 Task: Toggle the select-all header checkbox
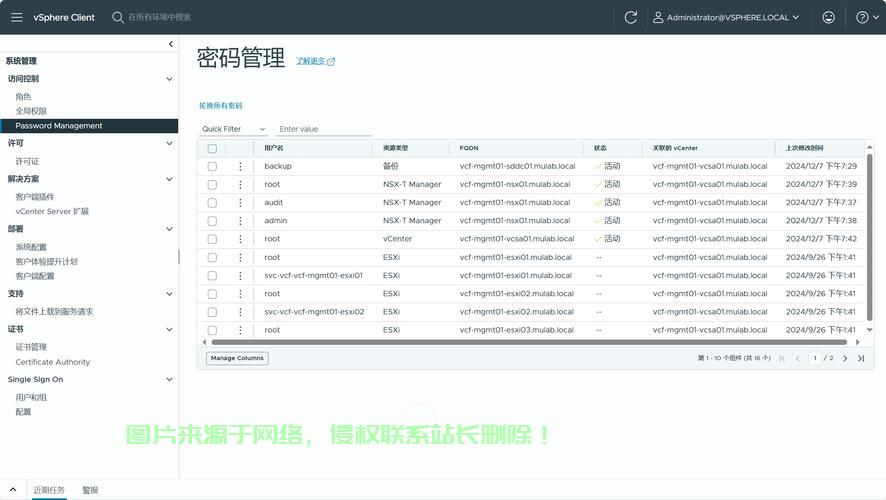coord(212,148)
